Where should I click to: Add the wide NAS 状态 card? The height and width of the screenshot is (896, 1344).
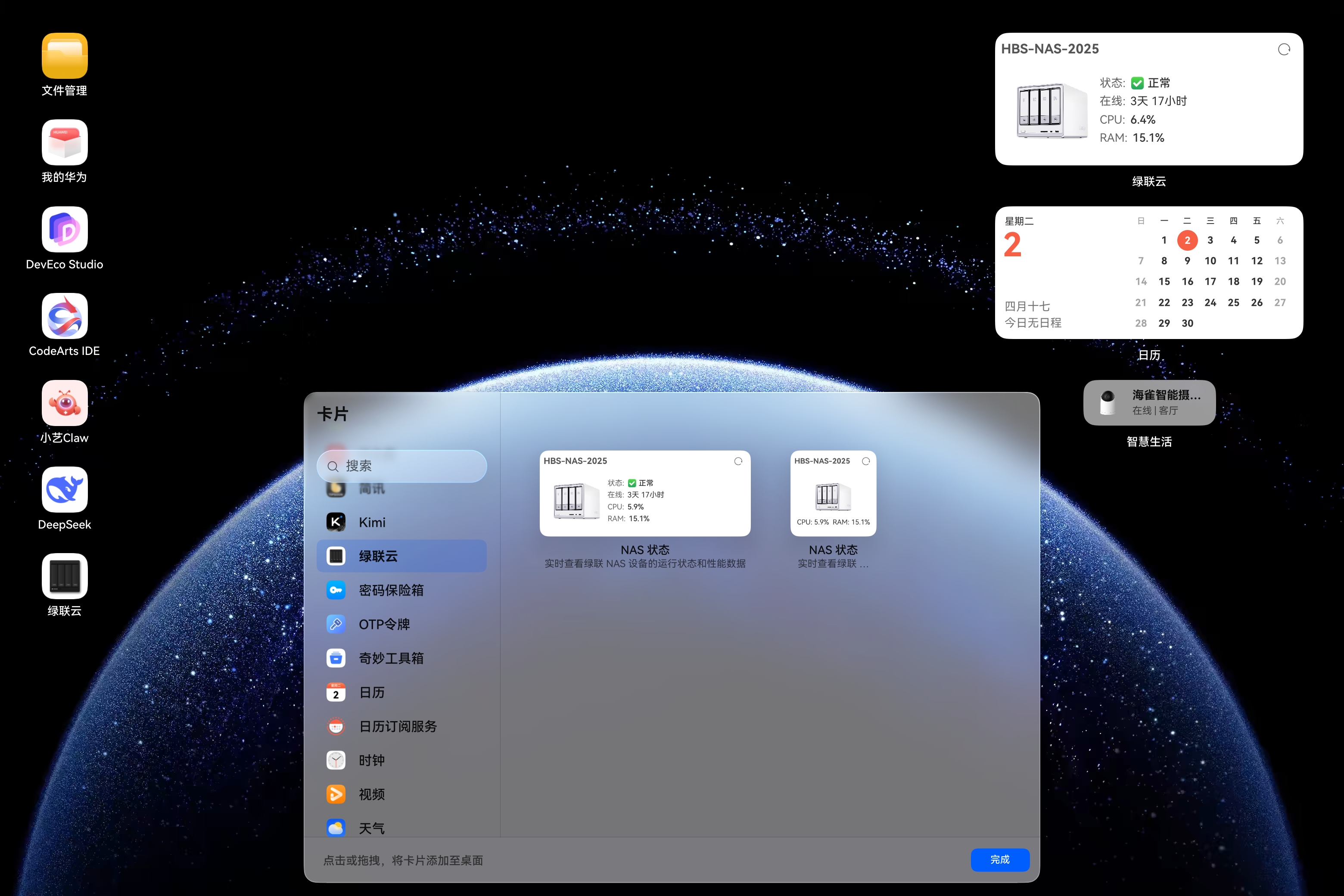[x=644, y=493]
